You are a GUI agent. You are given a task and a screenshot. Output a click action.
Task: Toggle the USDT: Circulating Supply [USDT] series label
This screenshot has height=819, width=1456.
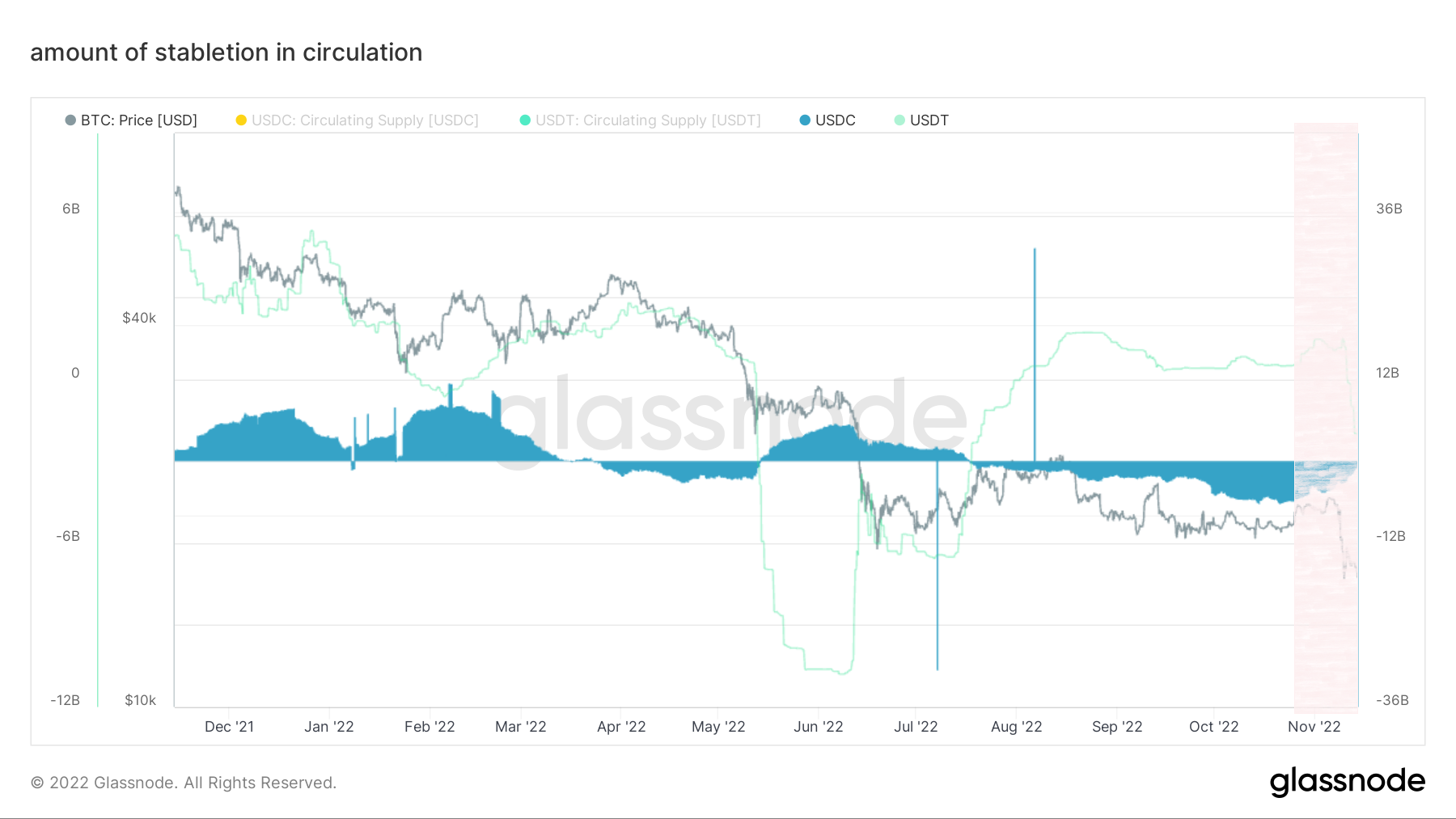pos(648,120)
